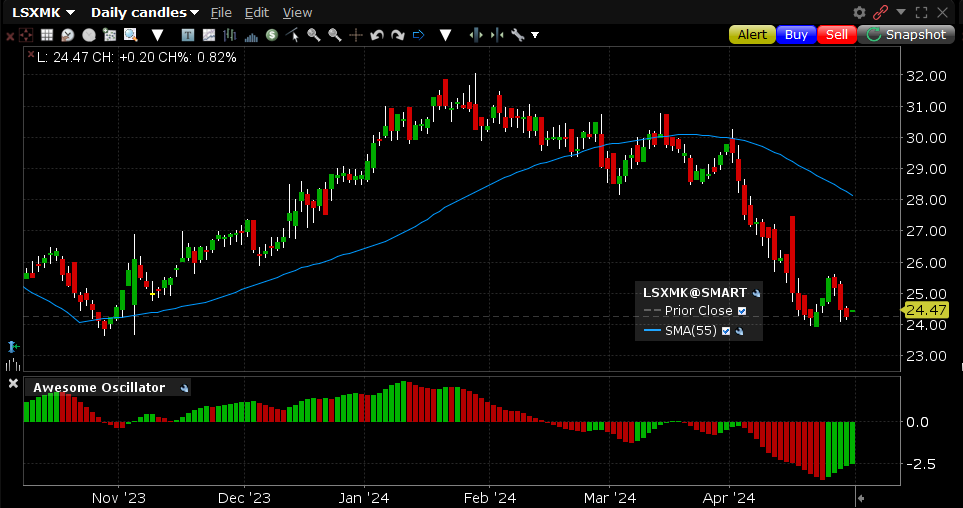Expand the Daily candles period dropdown
Screen dimensions: 963x508
pyautogui.click(x=144, y=12)
